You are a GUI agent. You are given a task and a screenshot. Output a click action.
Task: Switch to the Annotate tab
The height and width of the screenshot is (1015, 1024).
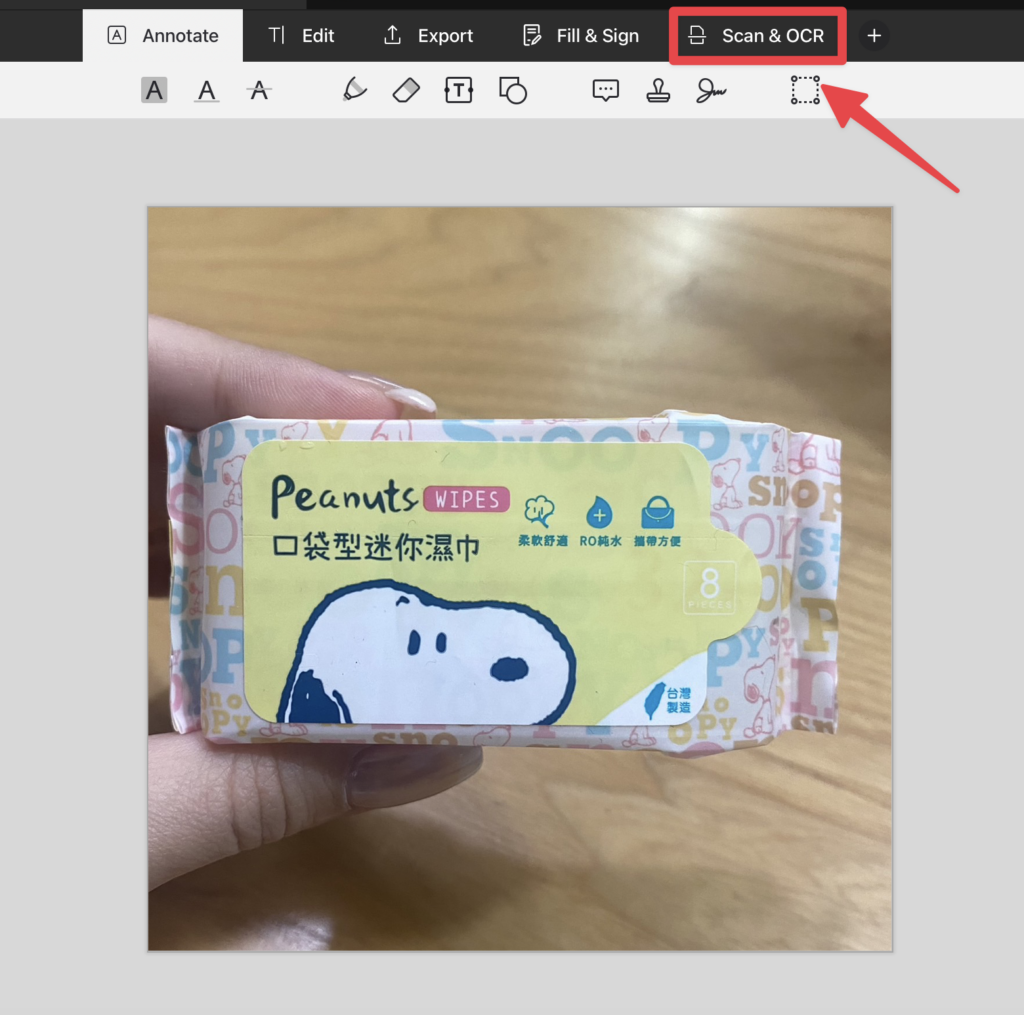click(163, 35)
